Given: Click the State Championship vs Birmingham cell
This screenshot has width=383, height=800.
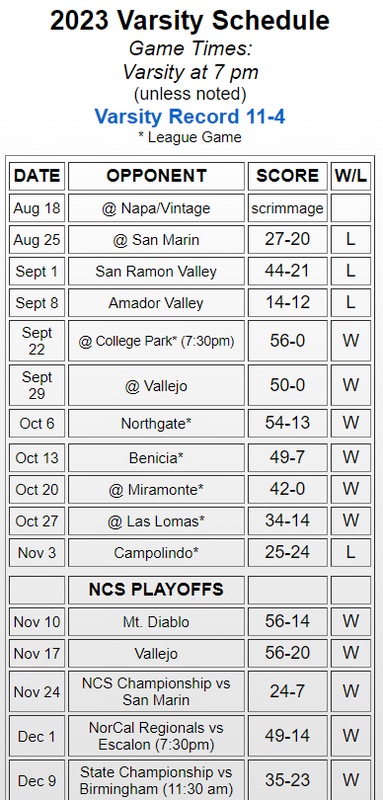Looking at the screenshot, I should tap(157, 780).
